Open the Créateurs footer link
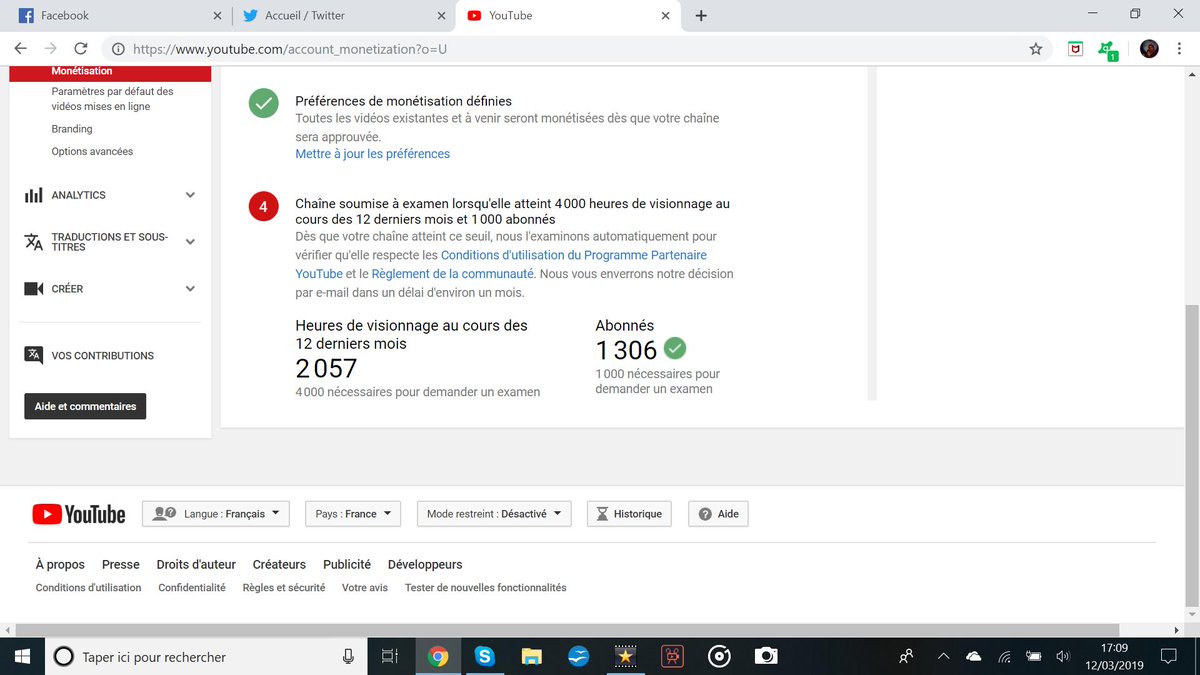1200x675 pixels. click(x=279, y=565)
